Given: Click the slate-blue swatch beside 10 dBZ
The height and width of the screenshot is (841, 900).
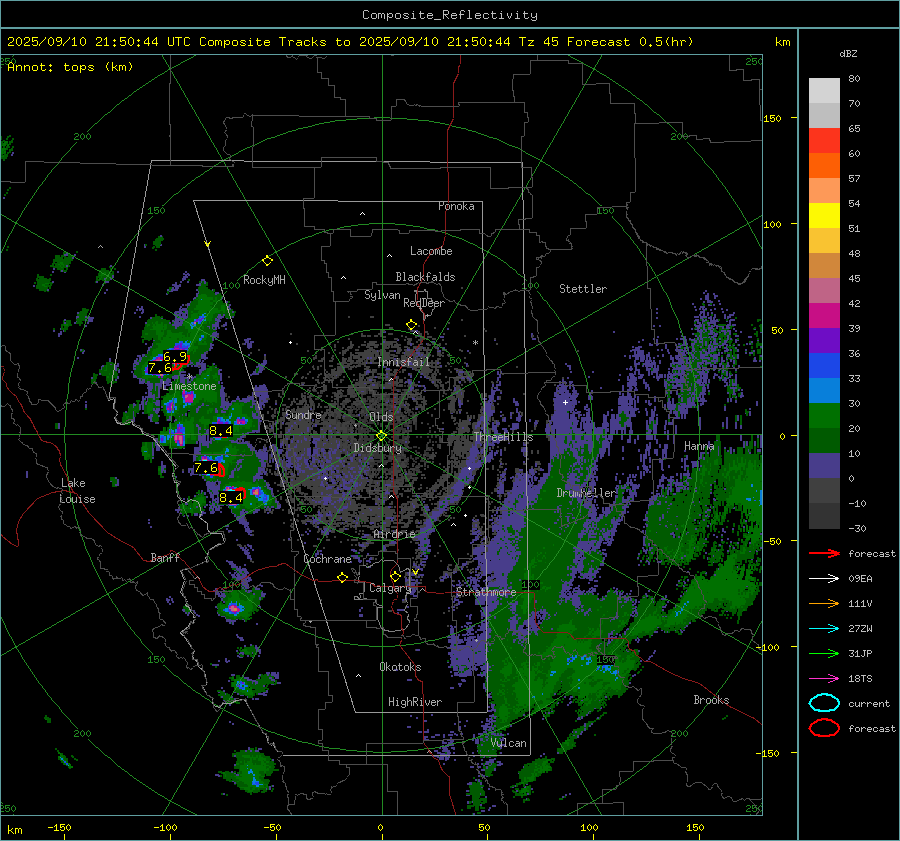Looking at the screenshot, I should click(x=824, y=466).
